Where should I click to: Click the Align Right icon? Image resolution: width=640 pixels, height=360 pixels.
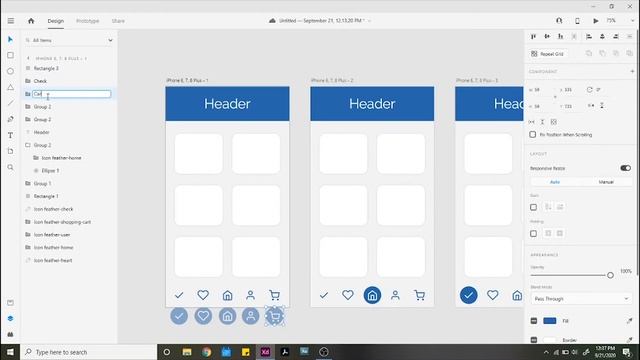(x=616, y=36)
